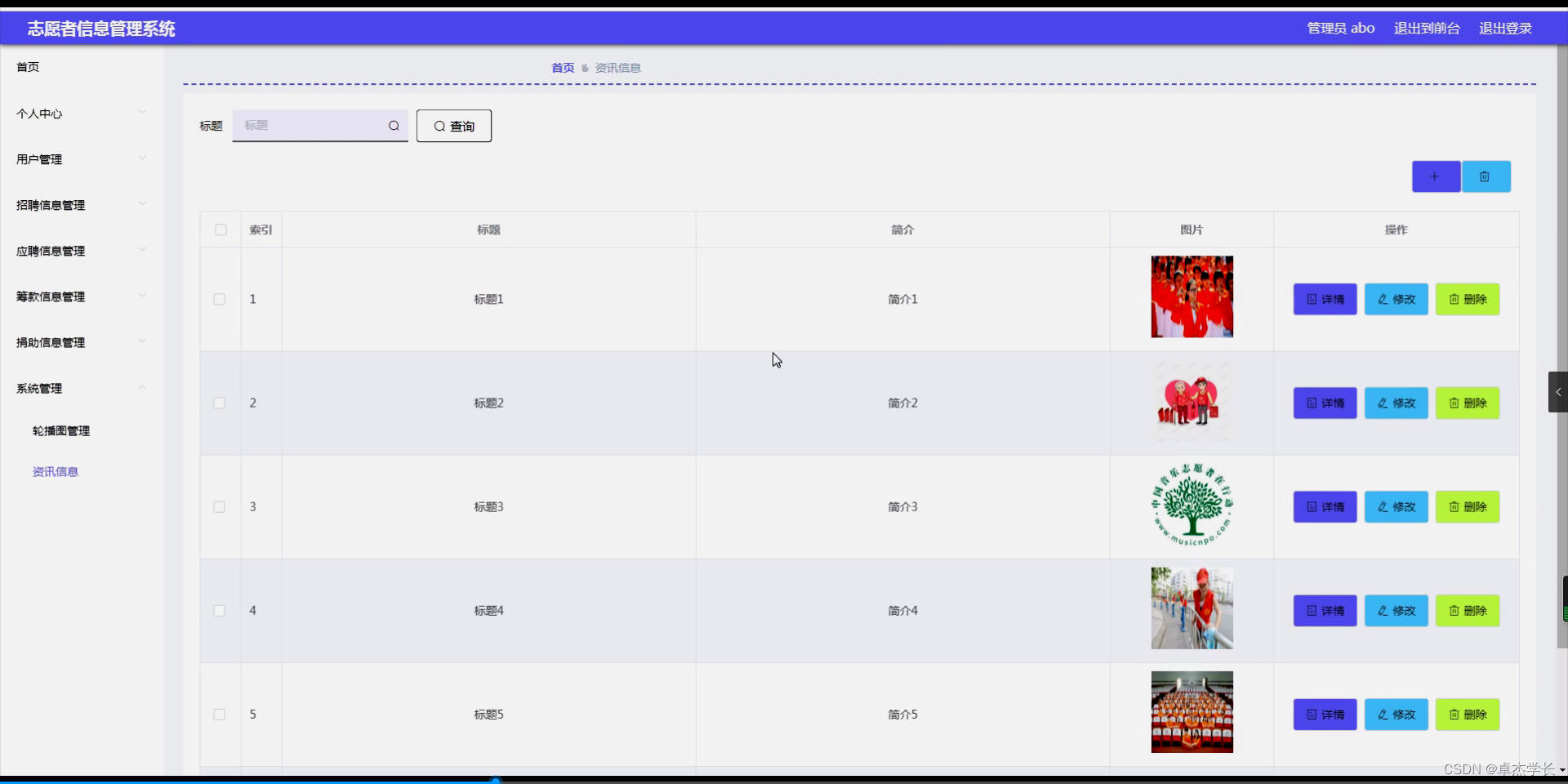Open the 首页 breadcrumb link
Screen dimensions: 1568x784
(562, 68)
